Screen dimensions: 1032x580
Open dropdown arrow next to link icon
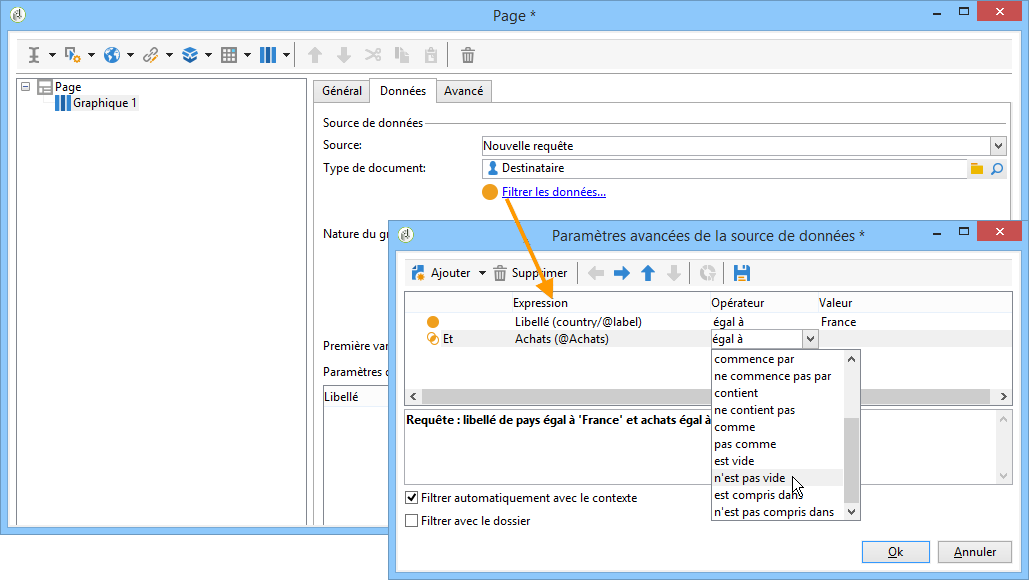click(x=169, y=55)
